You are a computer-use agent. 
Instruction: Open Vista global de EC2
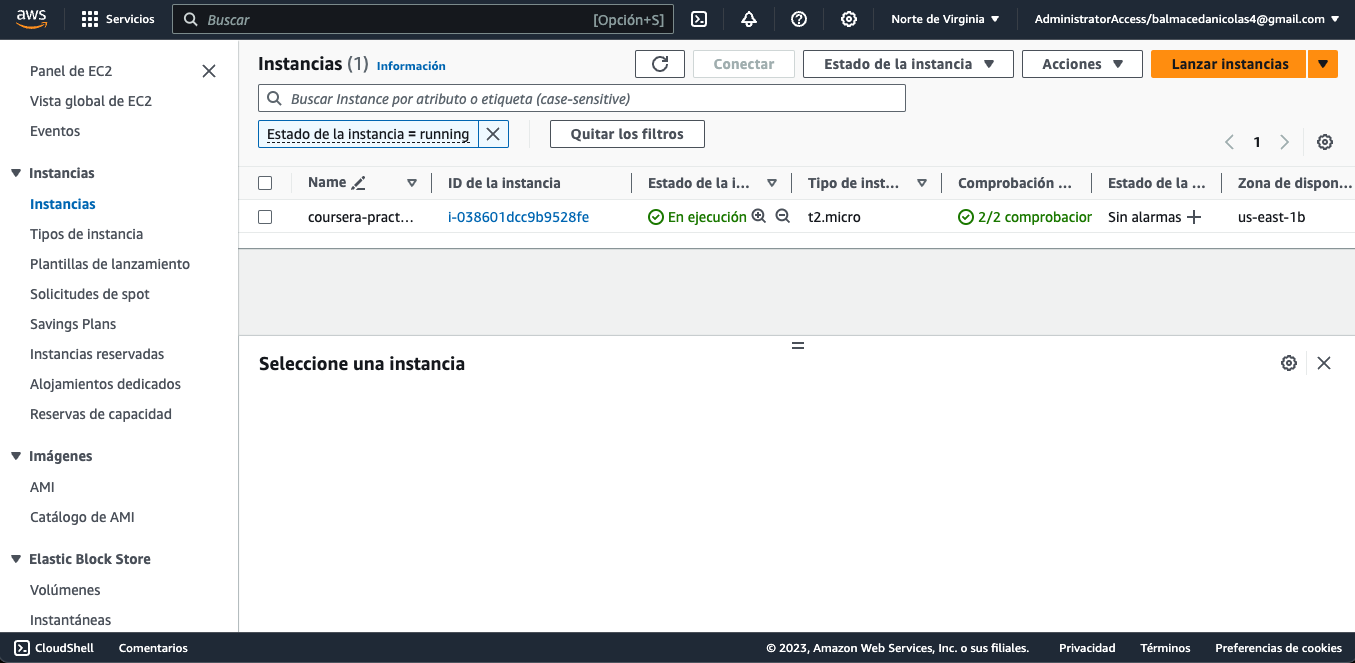pos(91,101)
